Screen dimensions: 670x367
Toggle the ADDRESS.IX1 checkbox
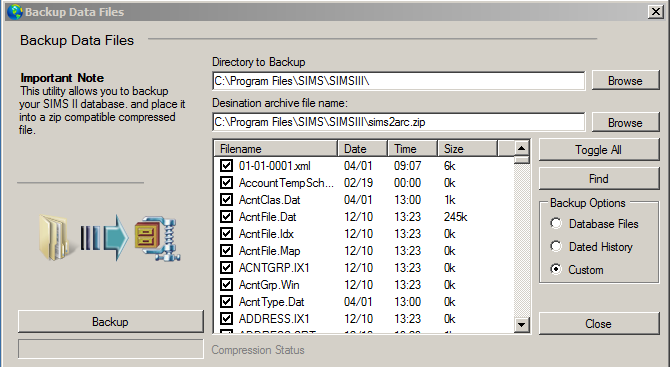coord(226,319)
